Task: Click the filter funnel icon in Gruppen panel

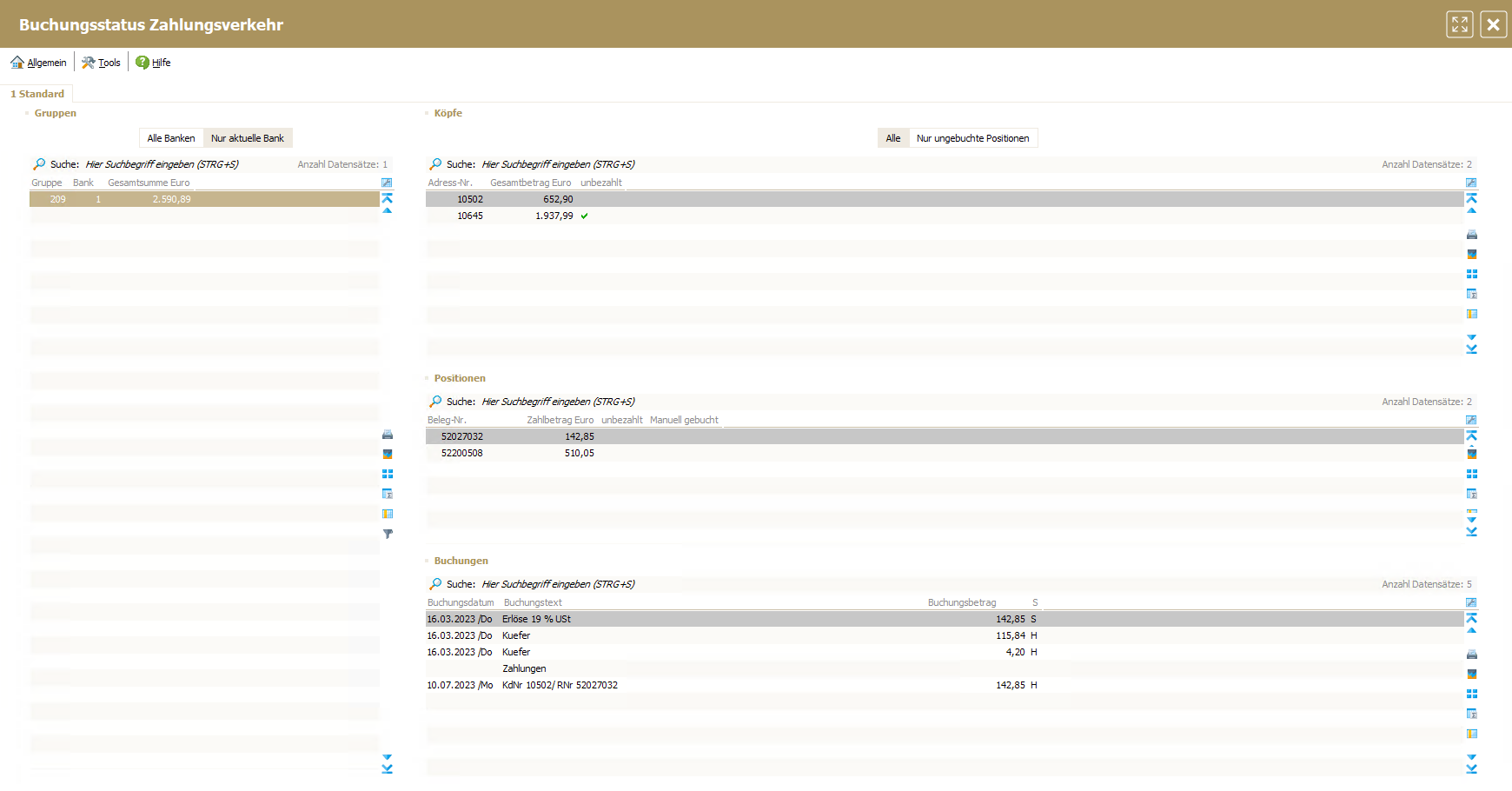Action: (388, 534)
